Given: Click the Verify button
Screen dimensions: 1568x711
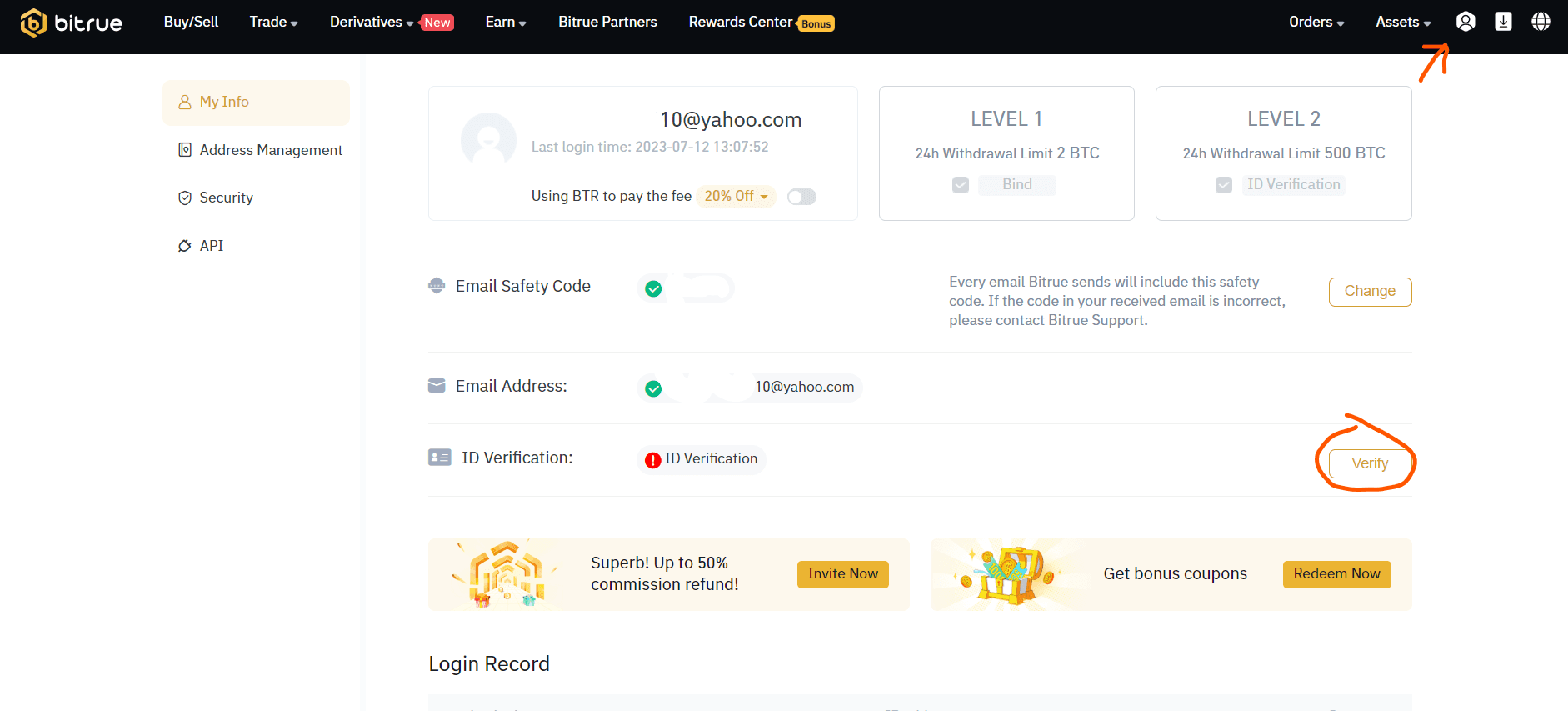Looking at the screenshot, I should coord(1370,463).
